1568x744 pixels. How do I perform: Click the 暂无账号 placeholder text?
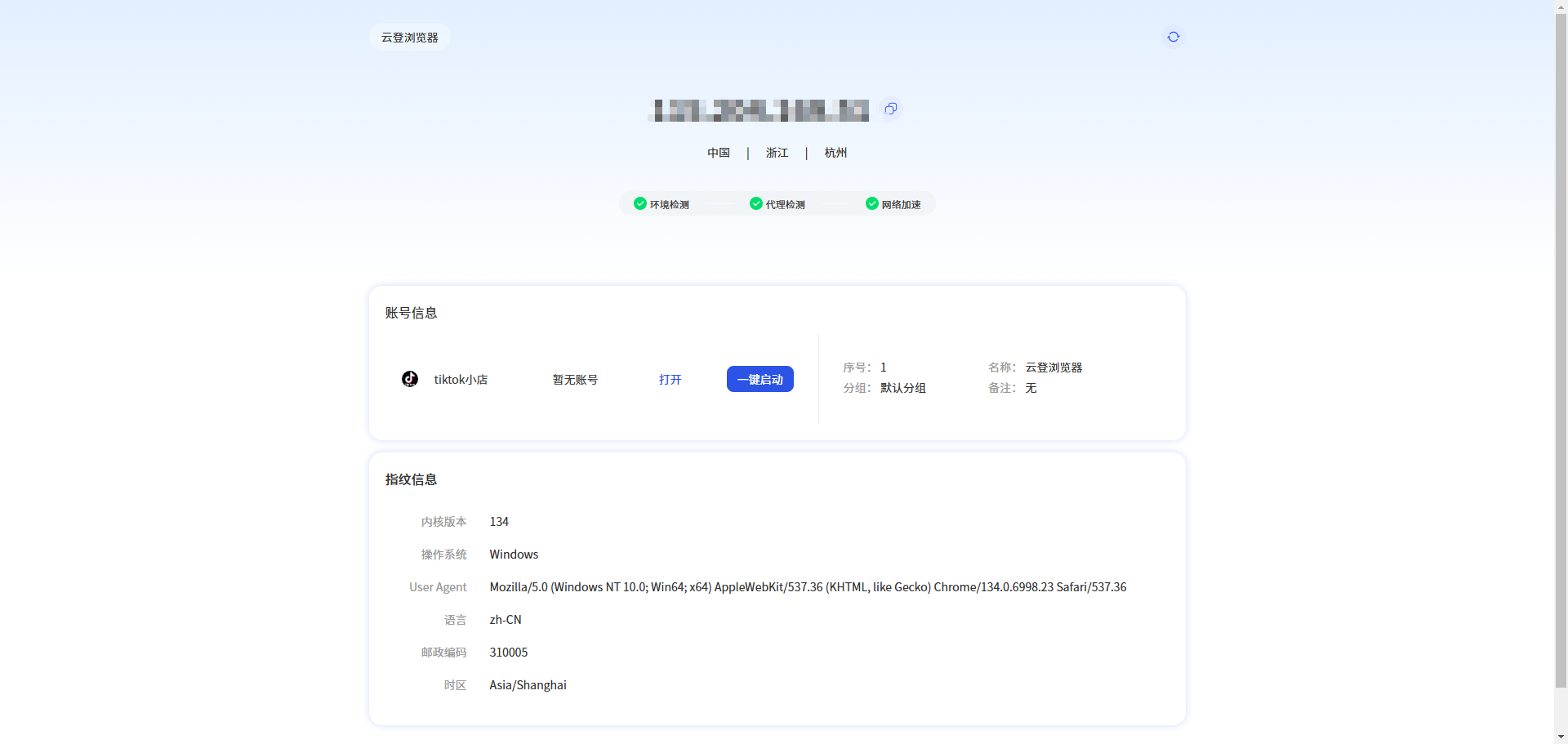point(574,379)
